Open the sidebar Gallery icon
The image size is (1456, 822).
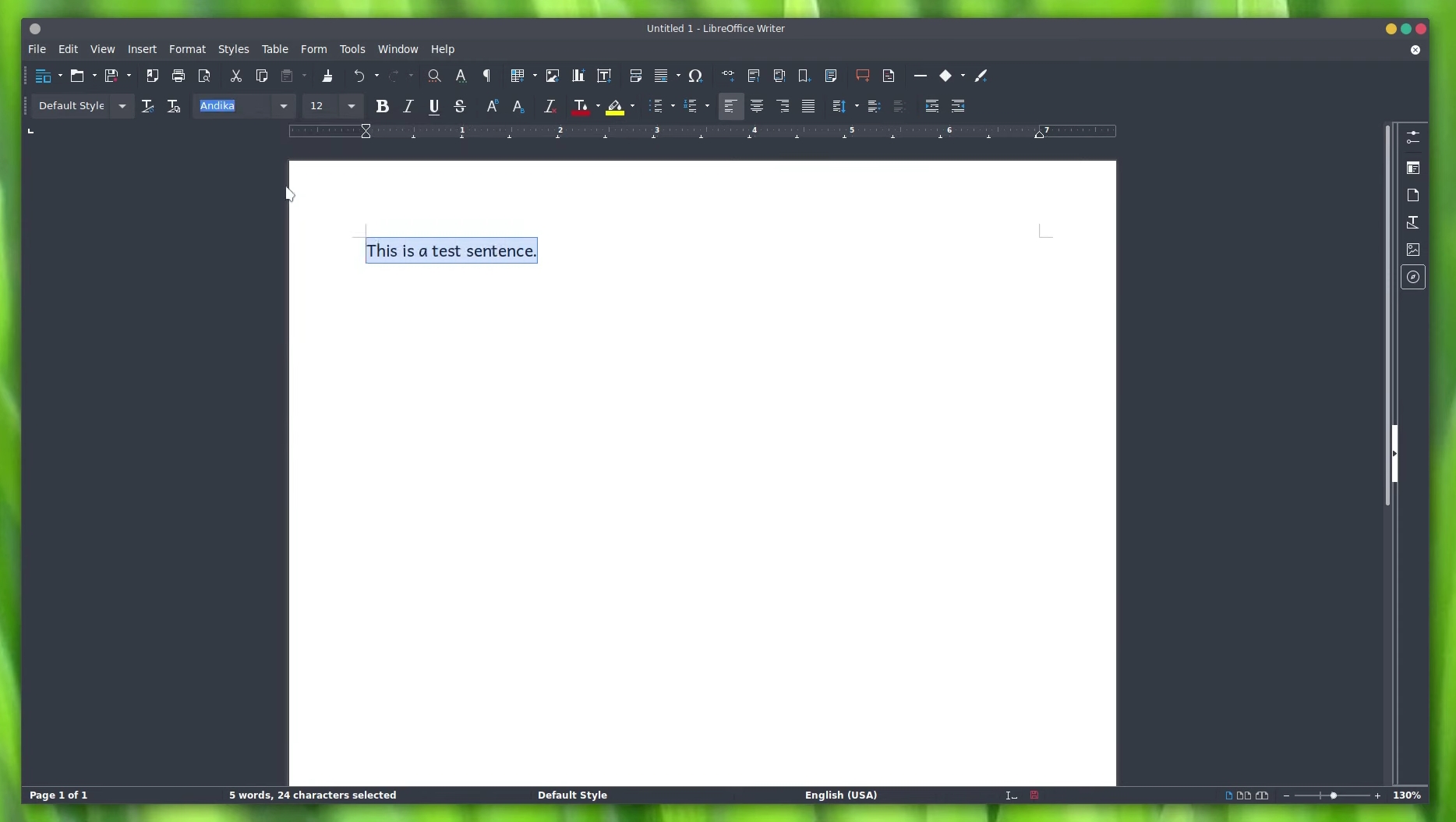[x=1413, y=250]
